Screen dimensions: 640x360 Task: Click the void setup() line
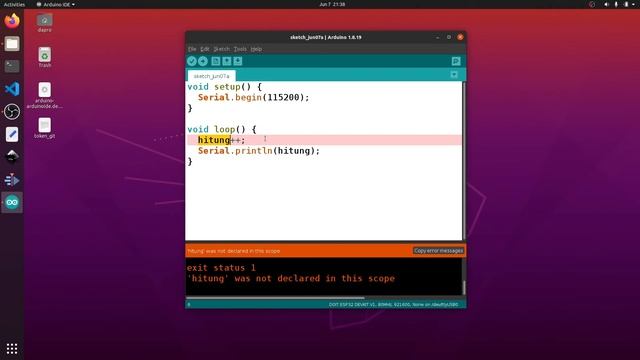tap(224, 87)
